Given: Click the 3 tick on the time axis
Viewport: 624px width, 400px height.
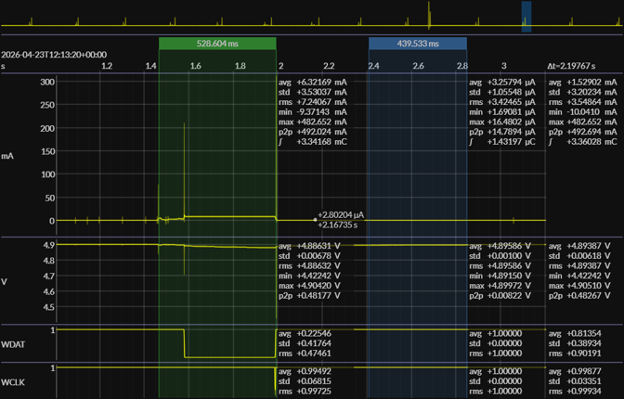Looking at the screenshot, I should (504, 66).
